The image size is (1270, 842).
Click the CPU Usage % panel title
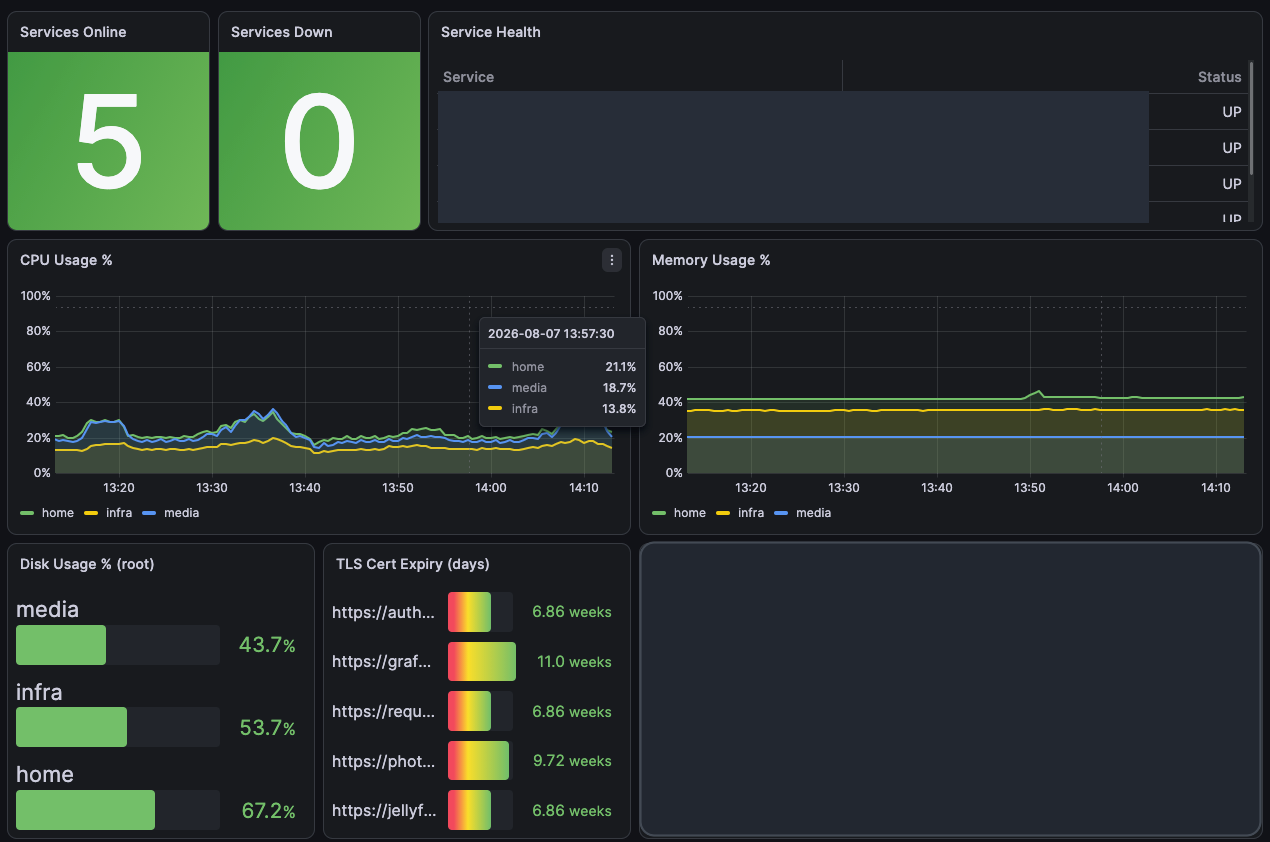(66, 260)
